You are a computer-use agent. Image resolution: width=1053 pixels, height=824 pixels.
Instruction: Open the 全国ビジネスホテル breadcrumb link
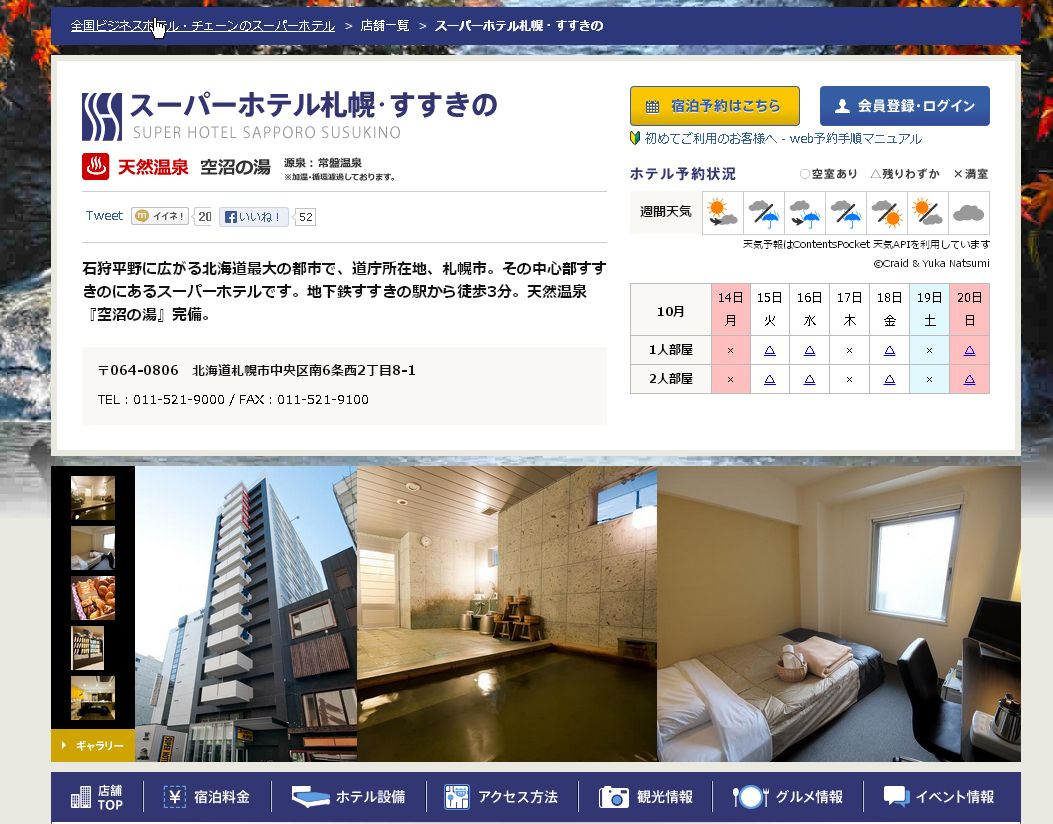click(202, 26)
